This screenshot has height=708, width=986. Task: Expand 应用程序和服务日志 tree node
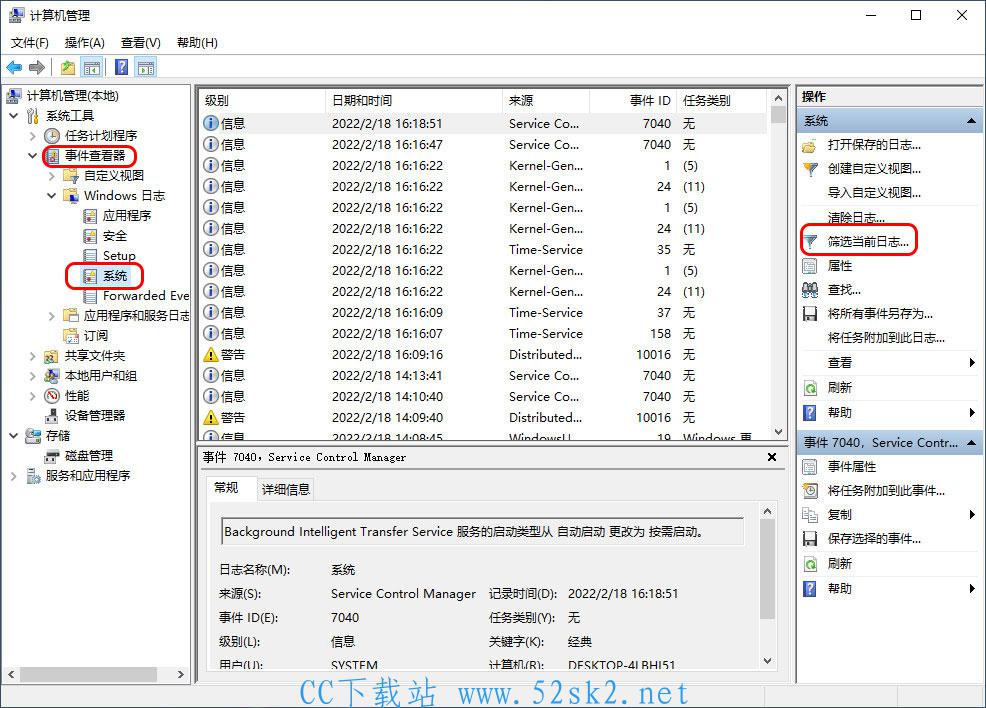pos(52,316)
